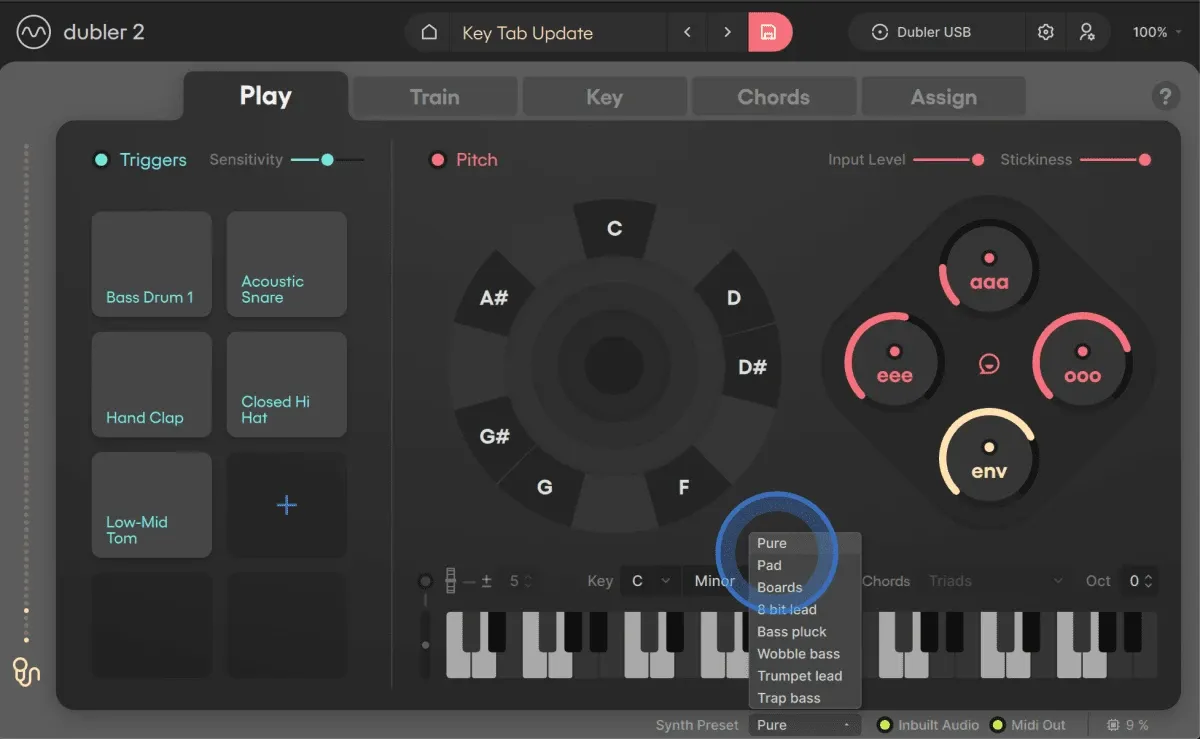Toggle the D note on pitch wheel
1200x739 pixels.
tap(734, 298)
